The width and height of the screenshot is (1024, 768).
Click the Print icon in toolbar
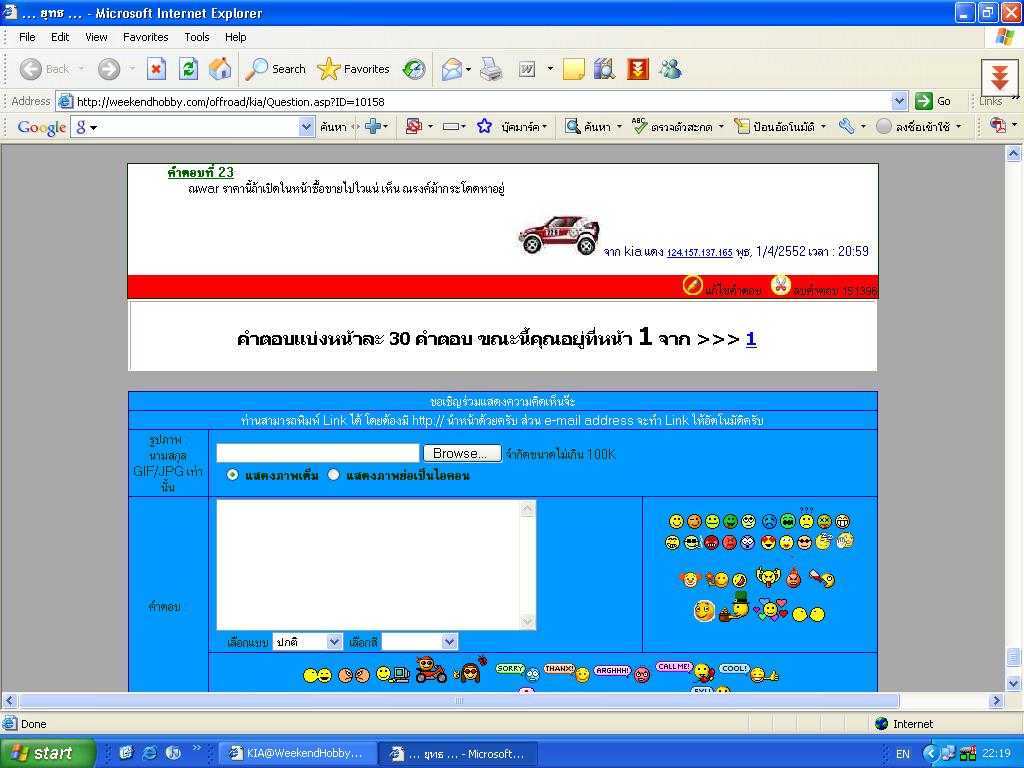tap(490, 69)
